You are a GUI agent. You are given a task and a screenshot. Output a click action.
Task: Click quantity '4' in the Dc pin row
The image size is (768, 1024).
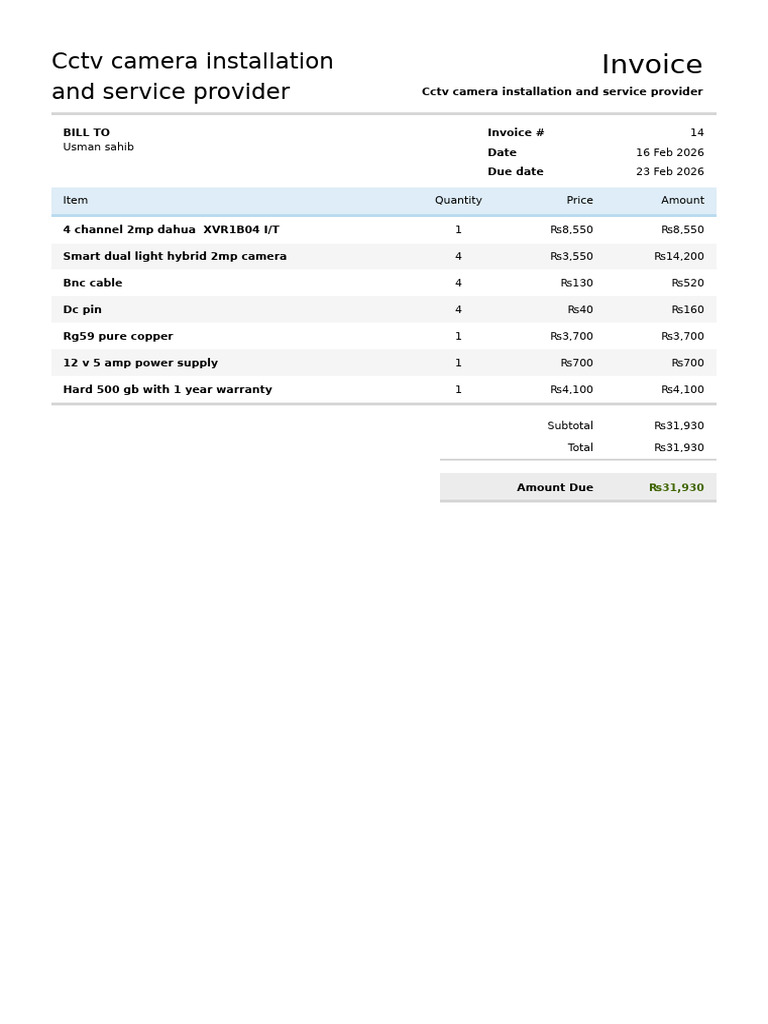(x=458, y=310)
